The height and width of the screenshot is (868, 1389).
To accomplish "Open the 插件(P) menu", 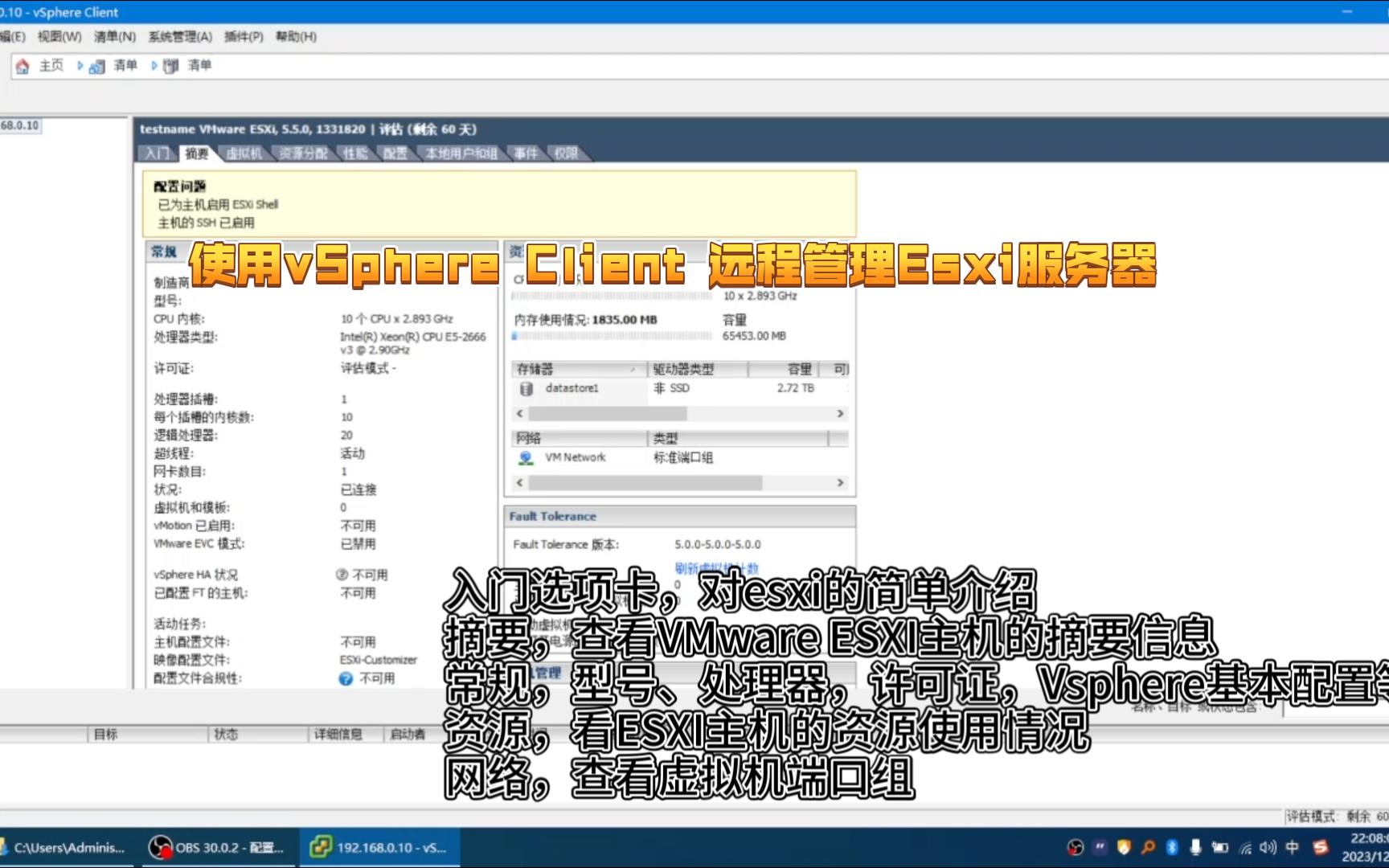I will click(244, 37).
